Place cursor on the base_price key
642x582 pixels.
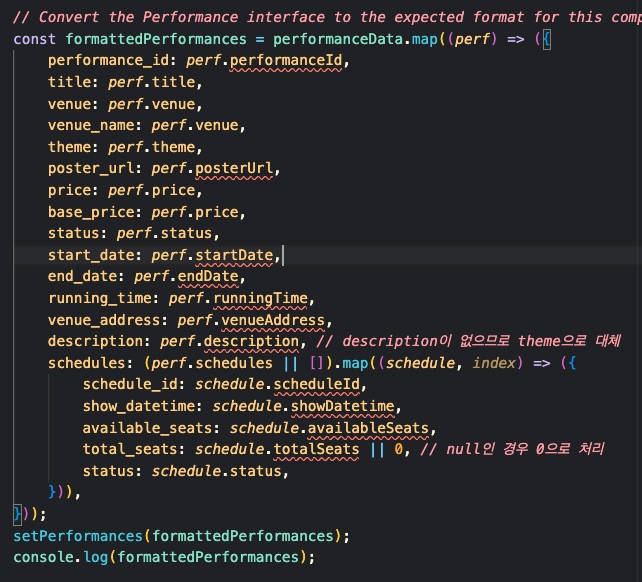coord(95,212)
